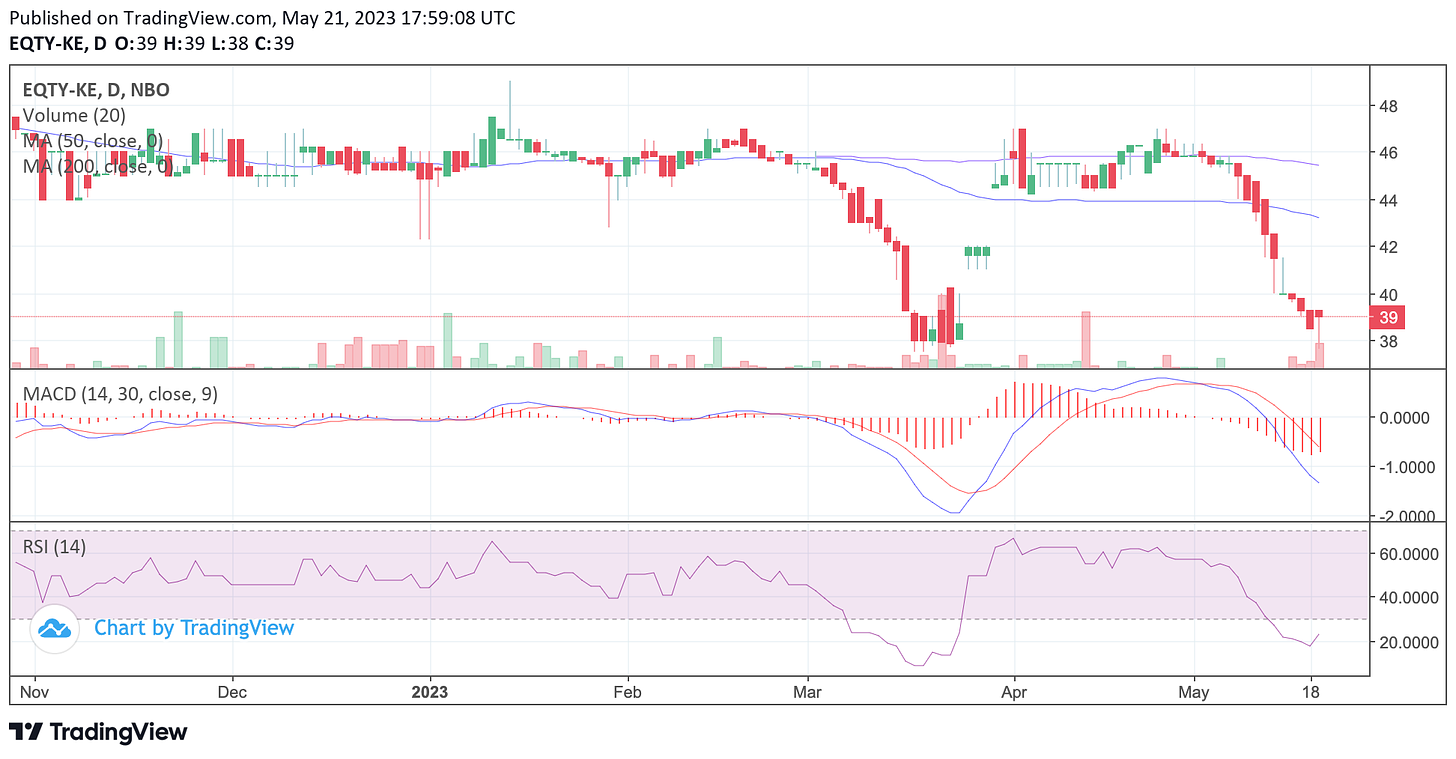
Task: Click the May label on time axis
Action: tap(1195, 691)
